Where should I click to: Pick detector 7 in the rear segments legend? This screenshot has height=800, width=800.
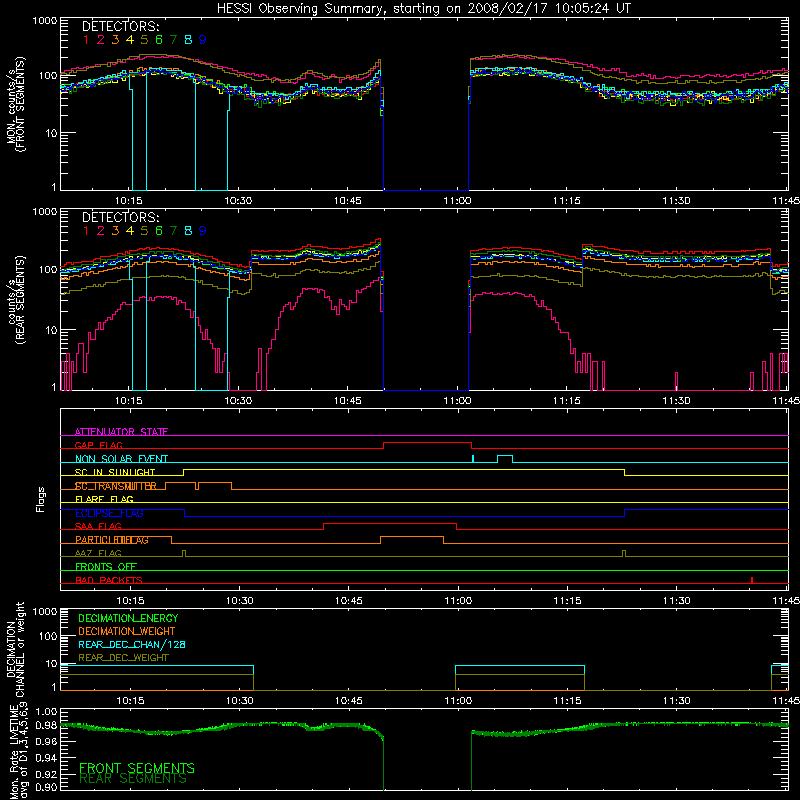173,231
